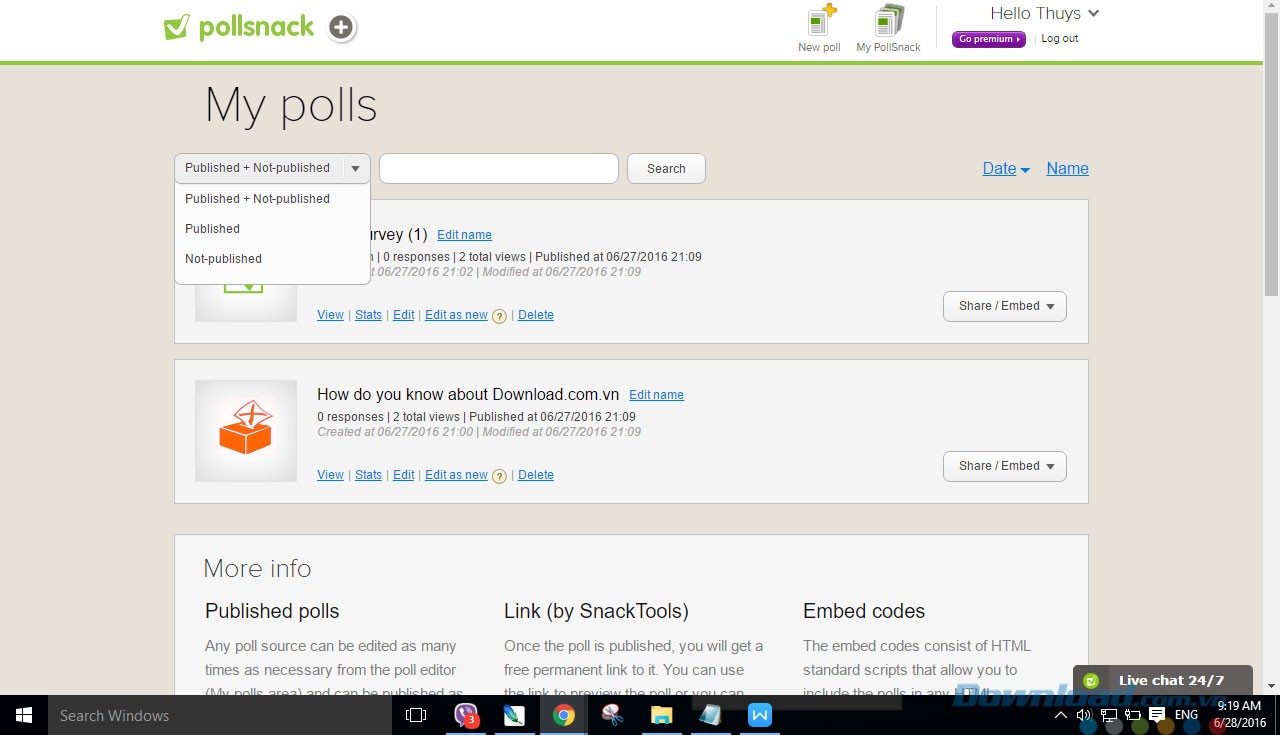This screenshot has width=1280, height=735.
Task: Sort polls by Name
Action: (x=1067, y=169)
